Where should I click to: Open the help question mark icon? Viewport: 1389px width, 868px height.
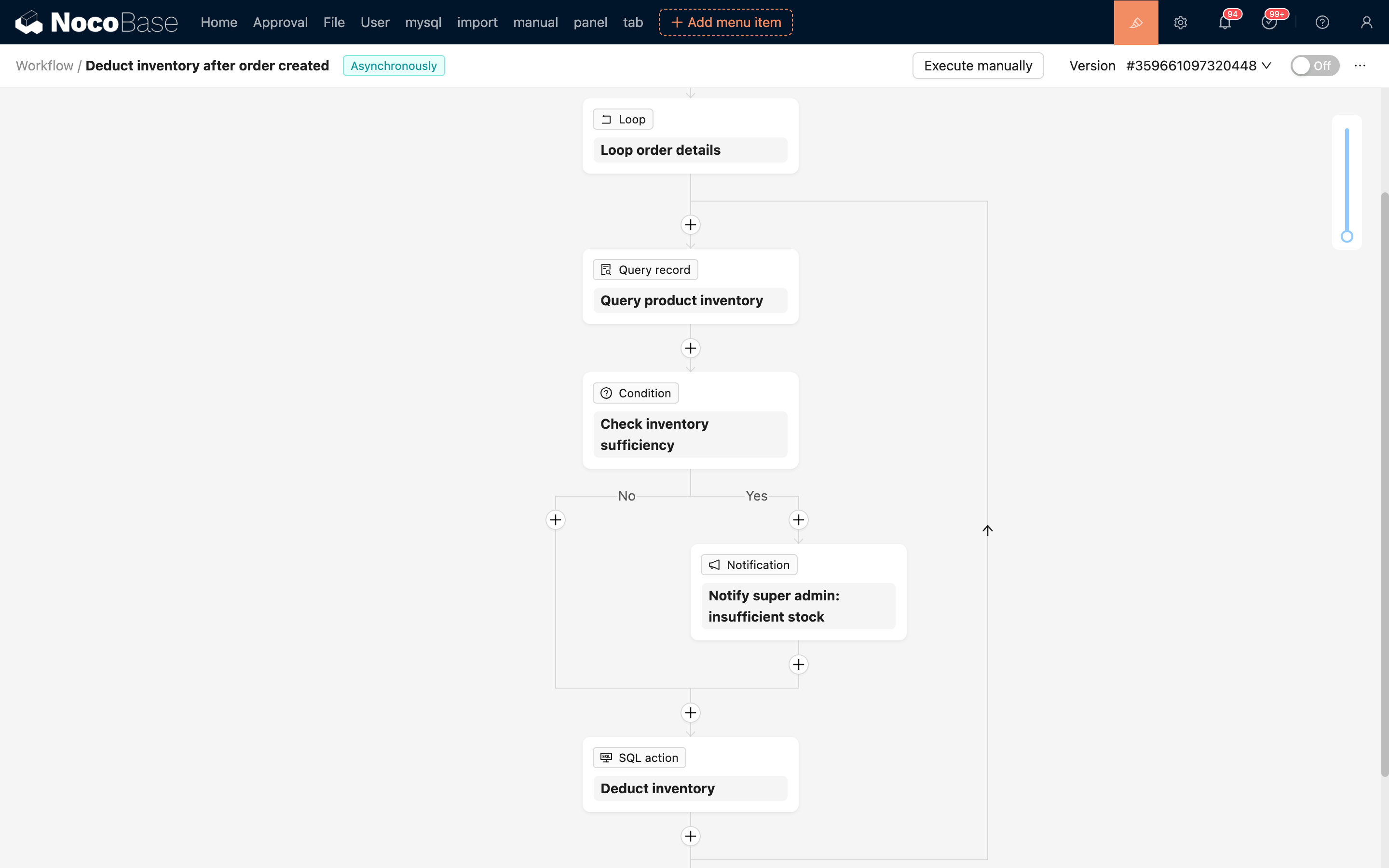pos(1322,22)
